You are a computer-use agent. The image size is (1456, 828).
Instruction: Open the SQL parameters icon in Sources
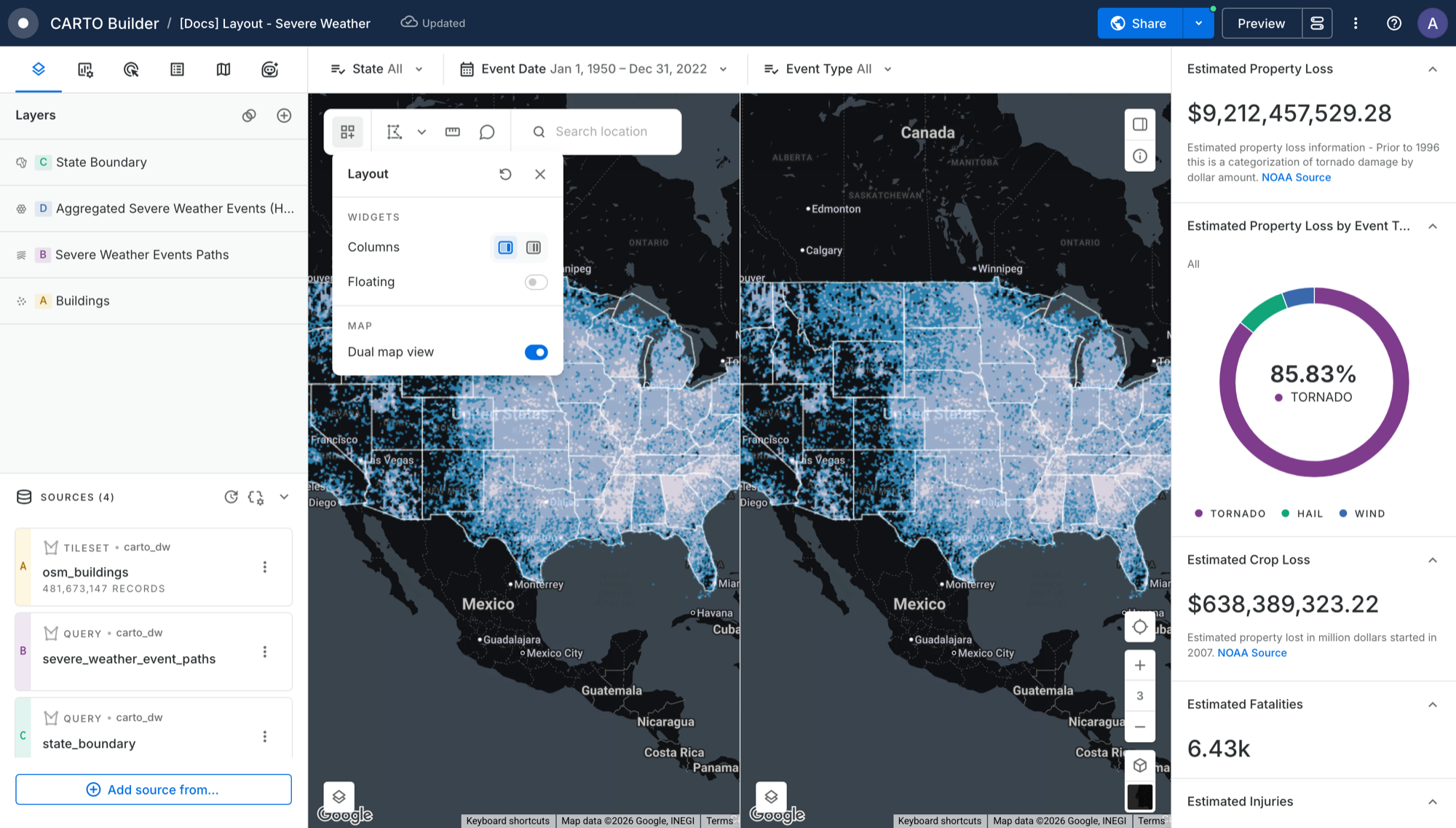(x=256, y=497)
